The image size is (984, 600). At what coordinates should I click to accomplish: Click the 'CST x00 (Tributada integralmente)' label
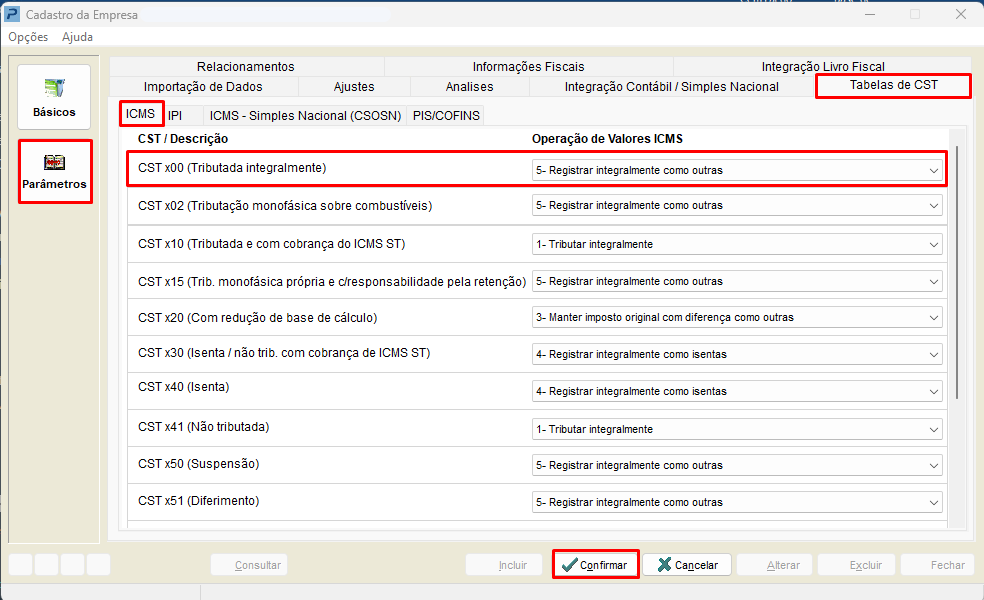click(232, 168)
